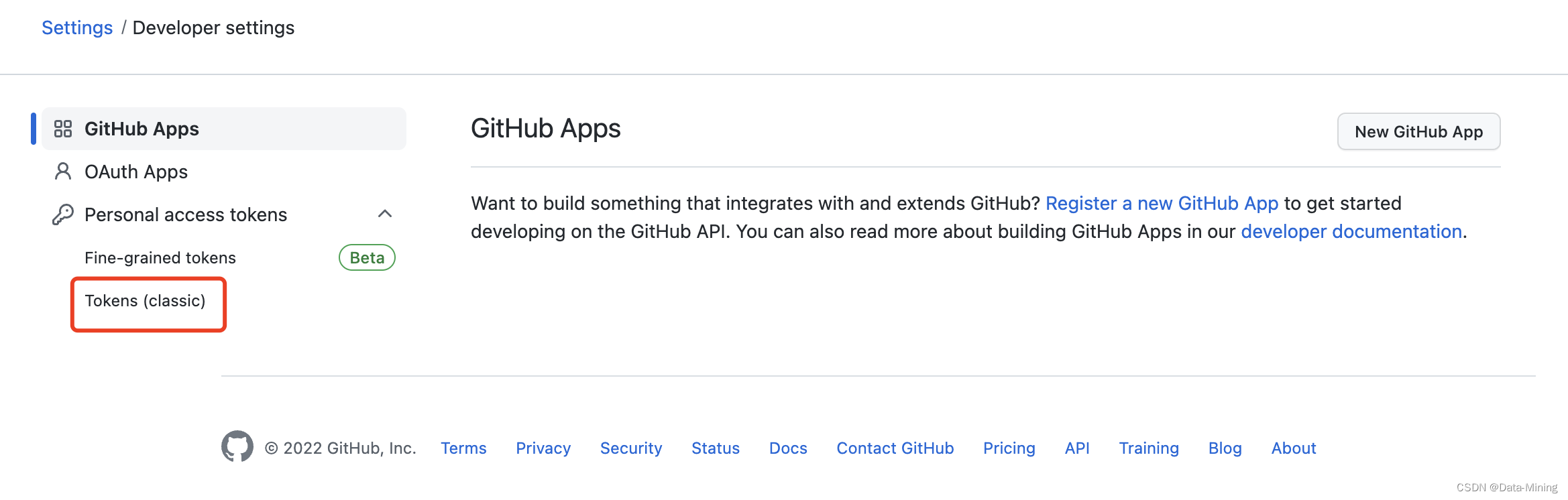Visit the Blog footer link
Screen dimensions: 1568x500
click(x=1225, y=448)
